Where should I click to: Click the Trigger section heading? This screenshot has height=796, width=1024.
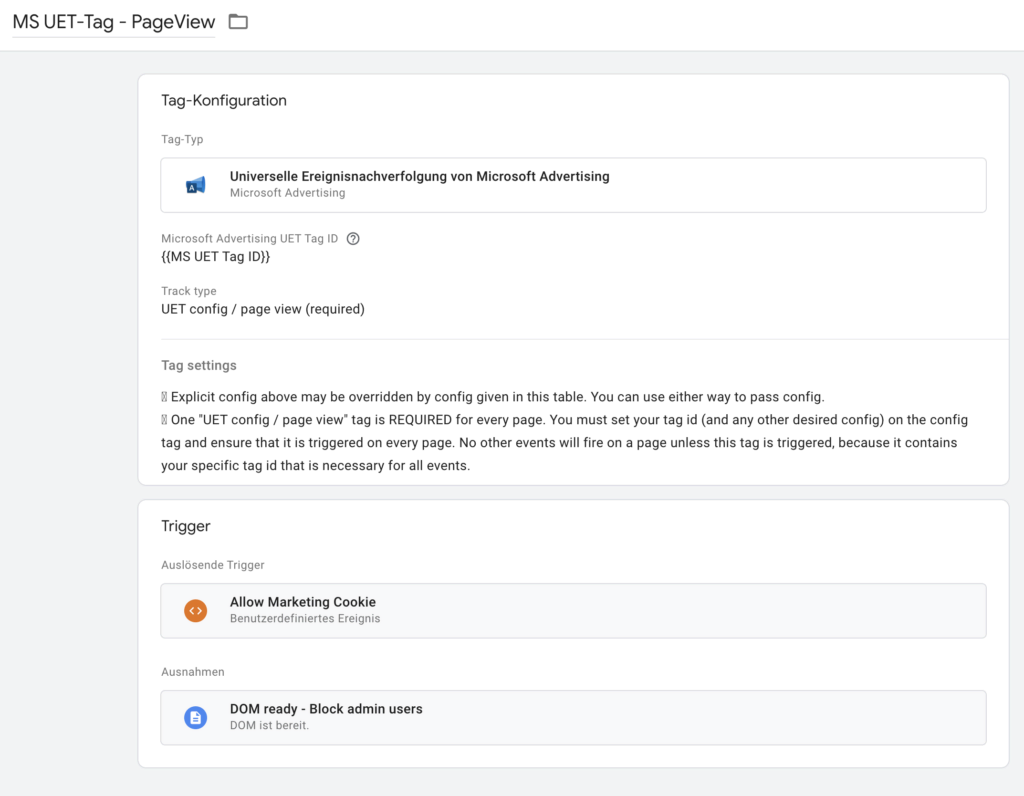[x=185, y=526]
